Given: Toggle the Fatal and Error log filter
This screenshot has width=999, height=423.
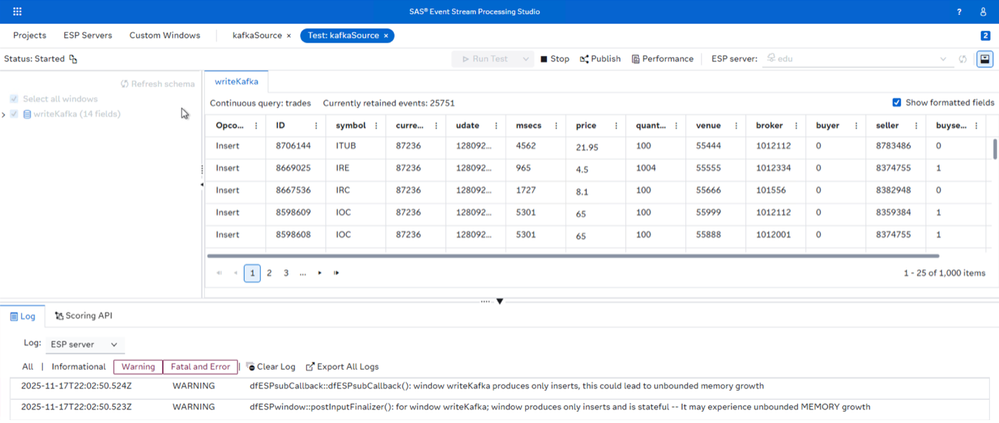Looking at the screenshot, I should [200, 366].
